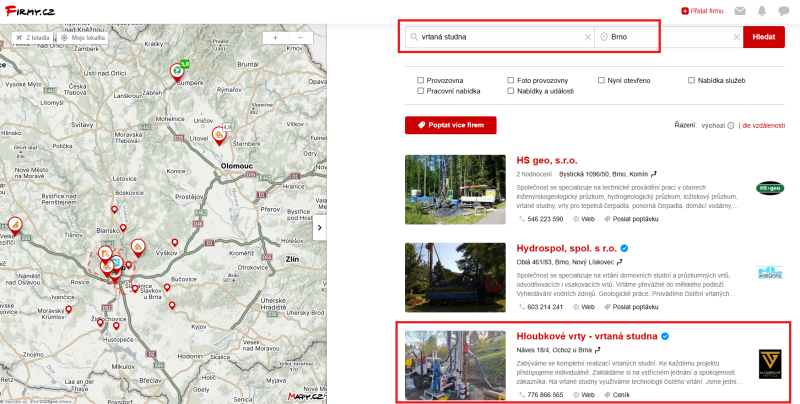The width and height of the screenshot is (800, 404).
Task: Click the Hloubkové vrty company logo
Action: click(x=770, y=364)
